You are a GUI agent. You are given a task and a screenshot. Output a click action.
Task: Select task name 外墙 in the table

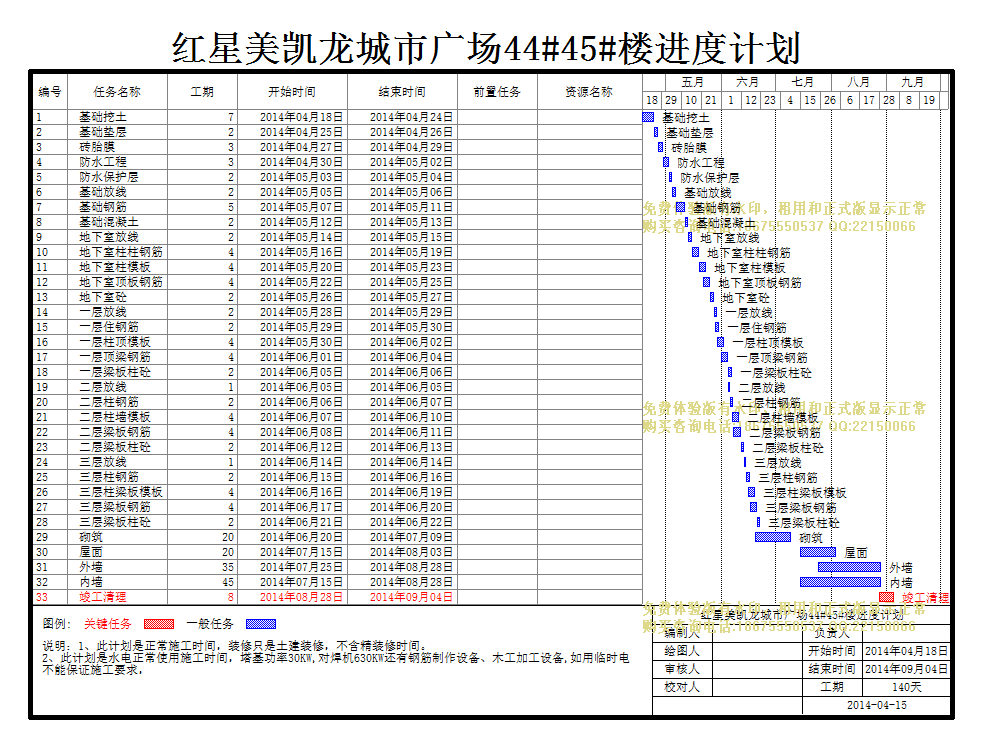click(91, 568)
